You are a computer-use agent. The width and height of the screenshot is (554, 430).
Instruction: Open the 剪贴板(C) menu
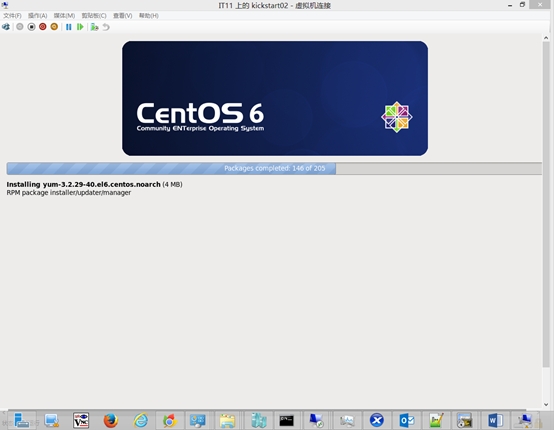tap(94, 16)
